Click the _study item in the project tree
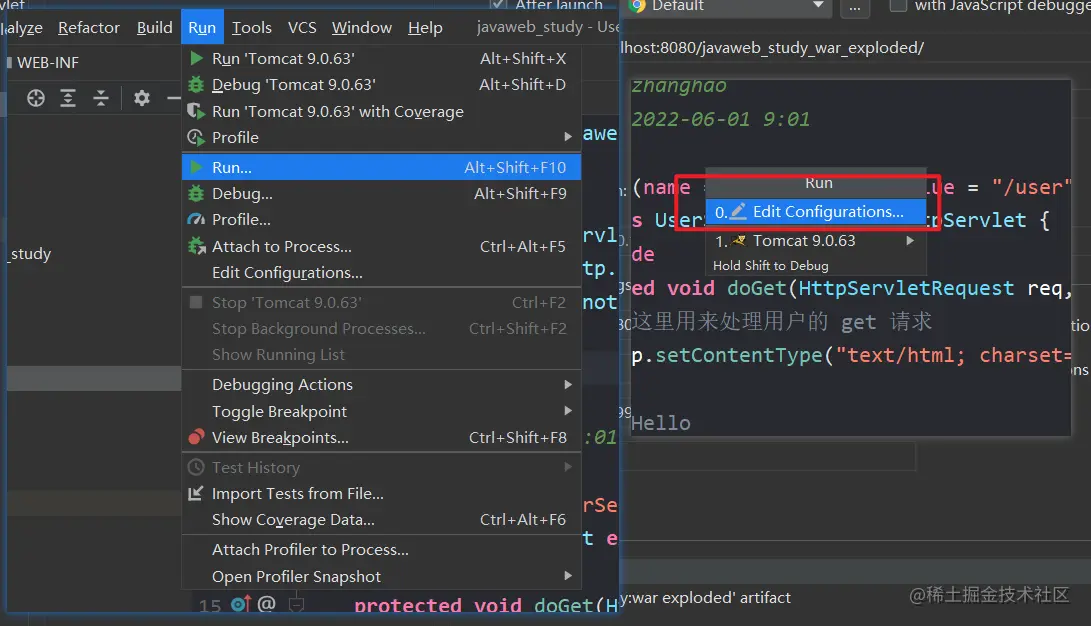Image resolution: width=1091 pixels, height=626 pixels. tap(29, 254)
